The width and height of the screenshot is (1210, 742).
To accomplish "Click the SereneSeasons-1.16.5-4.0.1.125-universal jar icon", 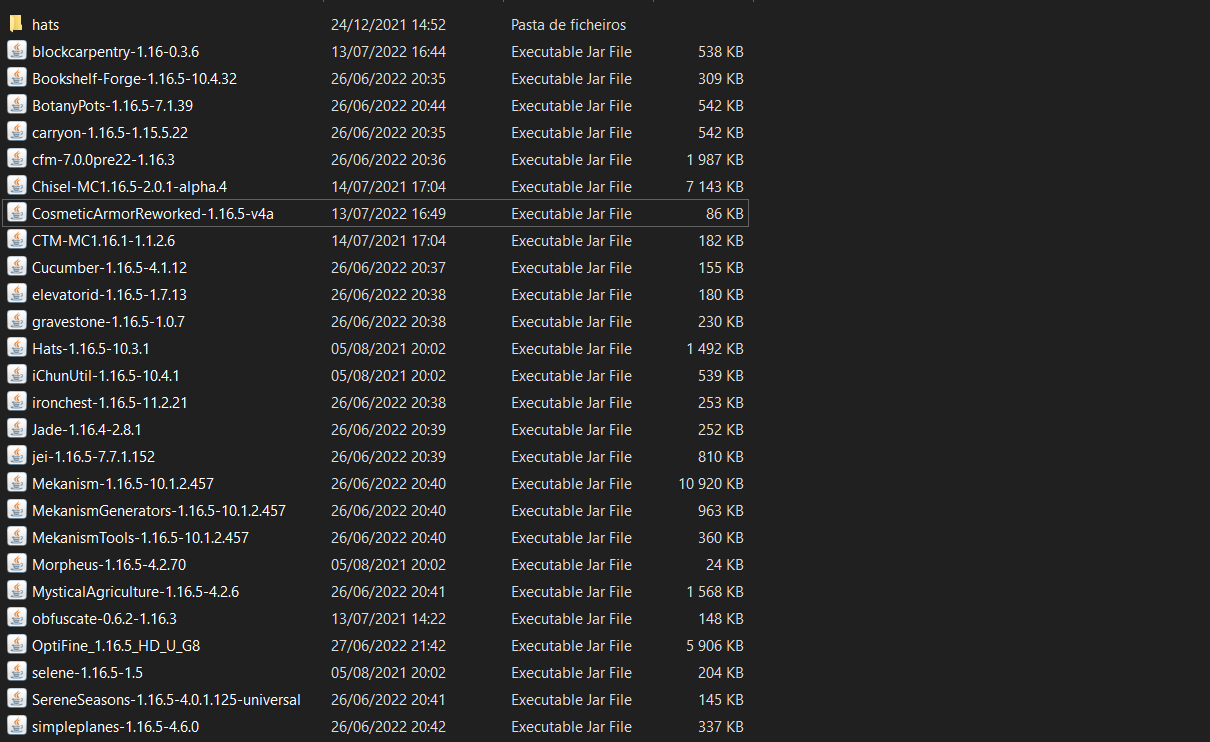I will pyautogui.click(x=16, y=699).
